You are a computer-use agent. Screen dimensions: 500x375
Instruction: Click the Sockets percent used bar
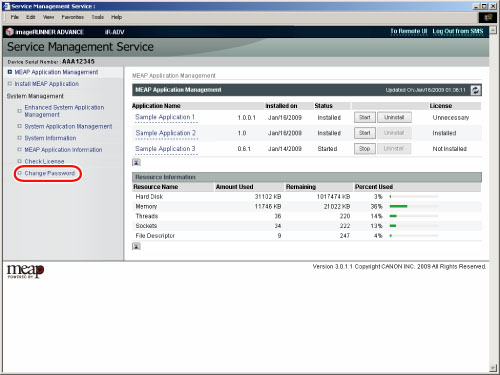[414, 226]
